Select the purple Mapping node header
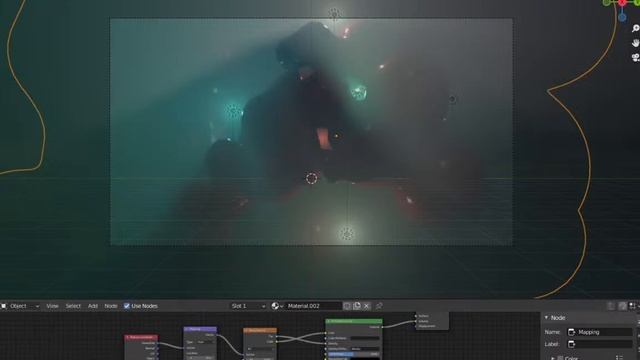Screen dimensions: 640x360 click(x=200, y=329)
